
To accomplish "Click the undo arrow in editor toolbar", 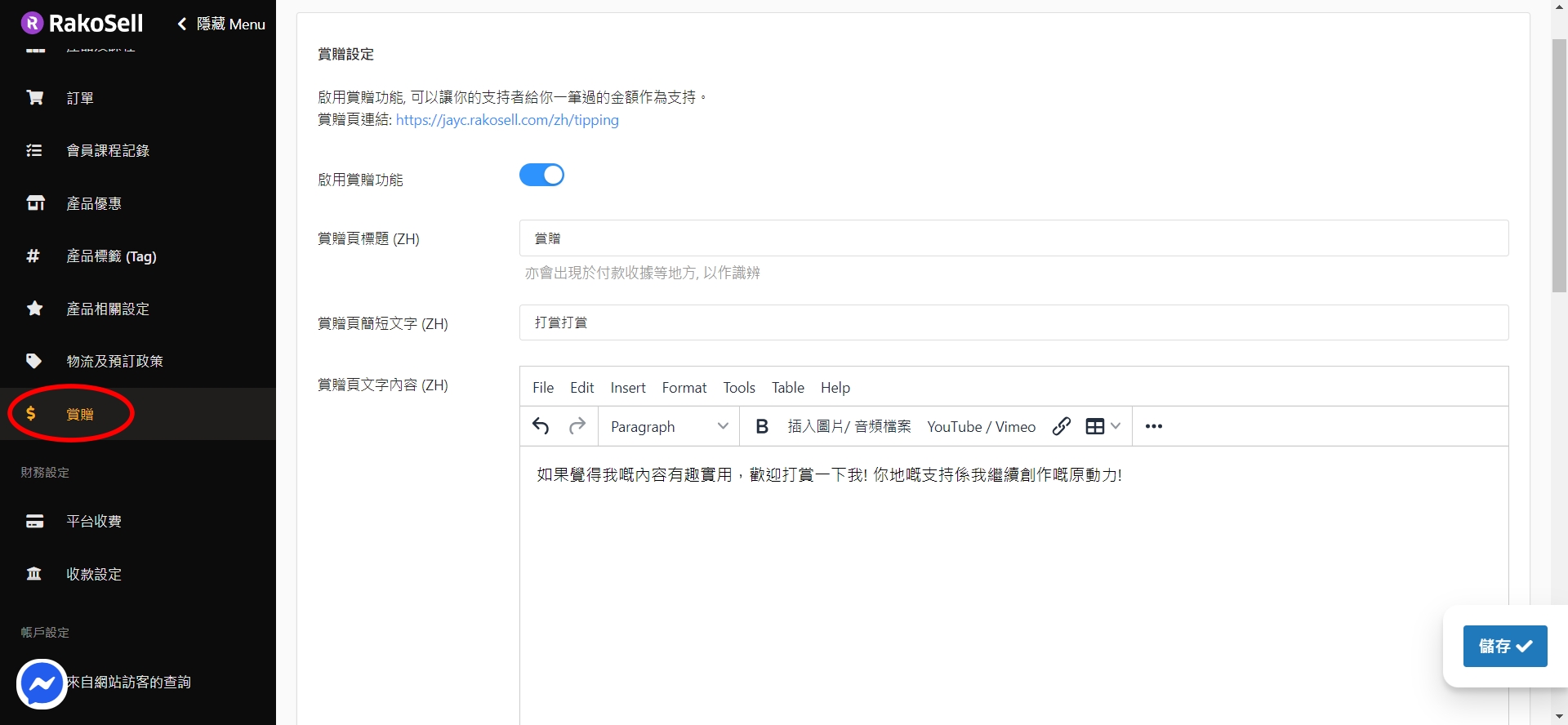I will click(x=541, y=426).
